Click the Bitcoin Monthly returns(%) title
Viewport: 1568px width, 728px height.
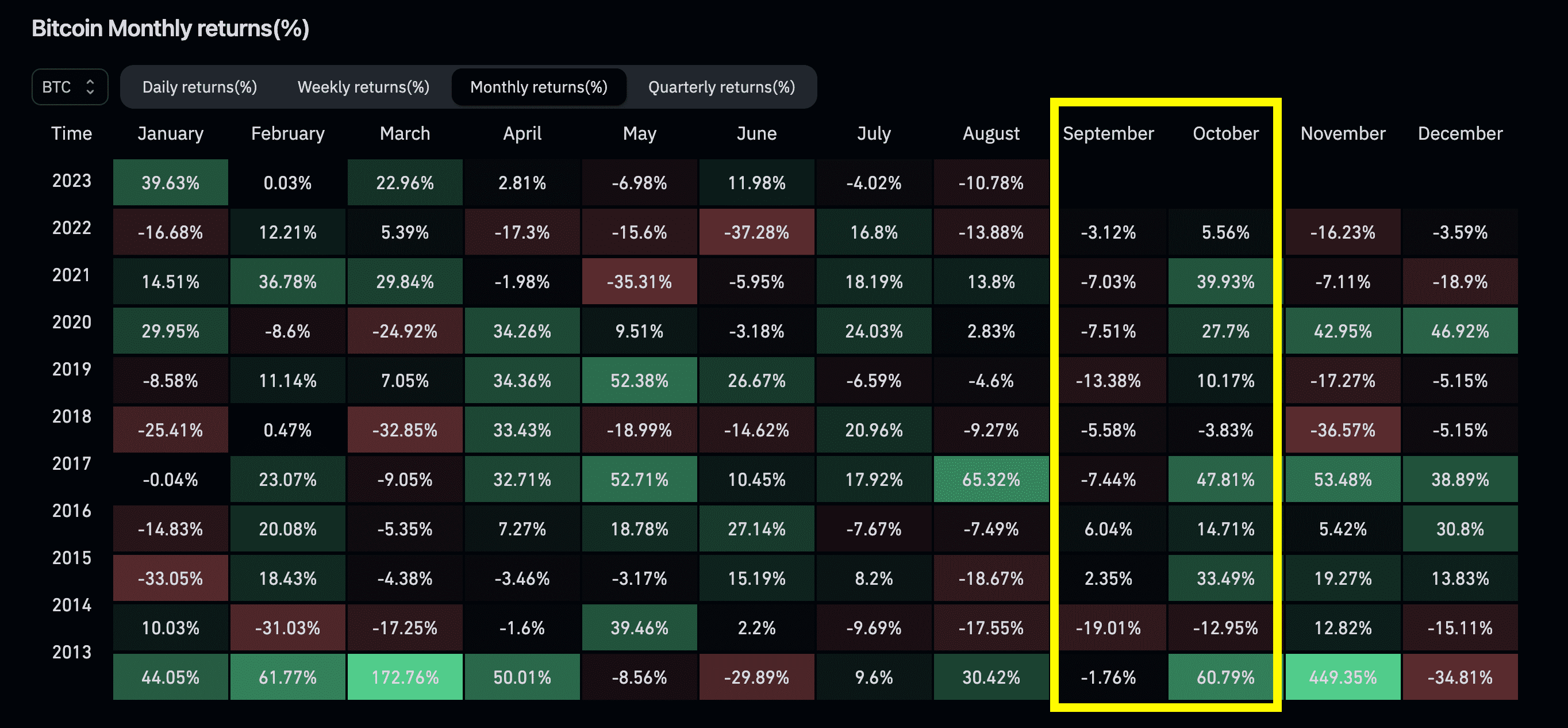pos(171,29)
